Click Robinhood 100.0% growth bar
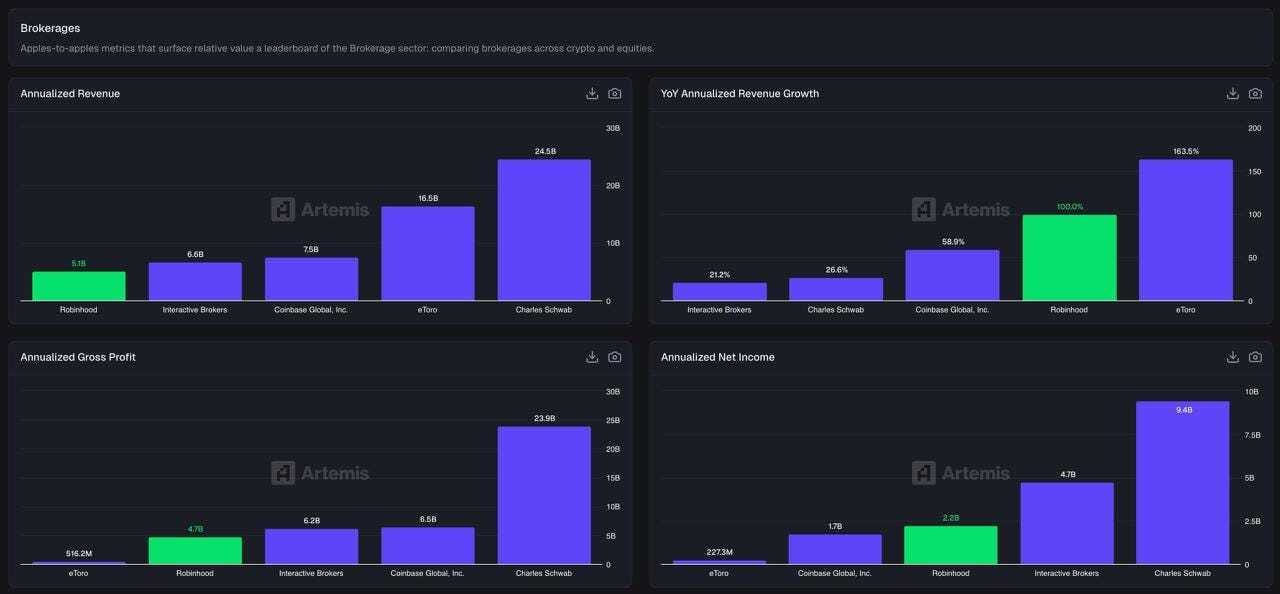Image resolution: width=1280 pixels, height=594 pixels. tap(1069, 258)
